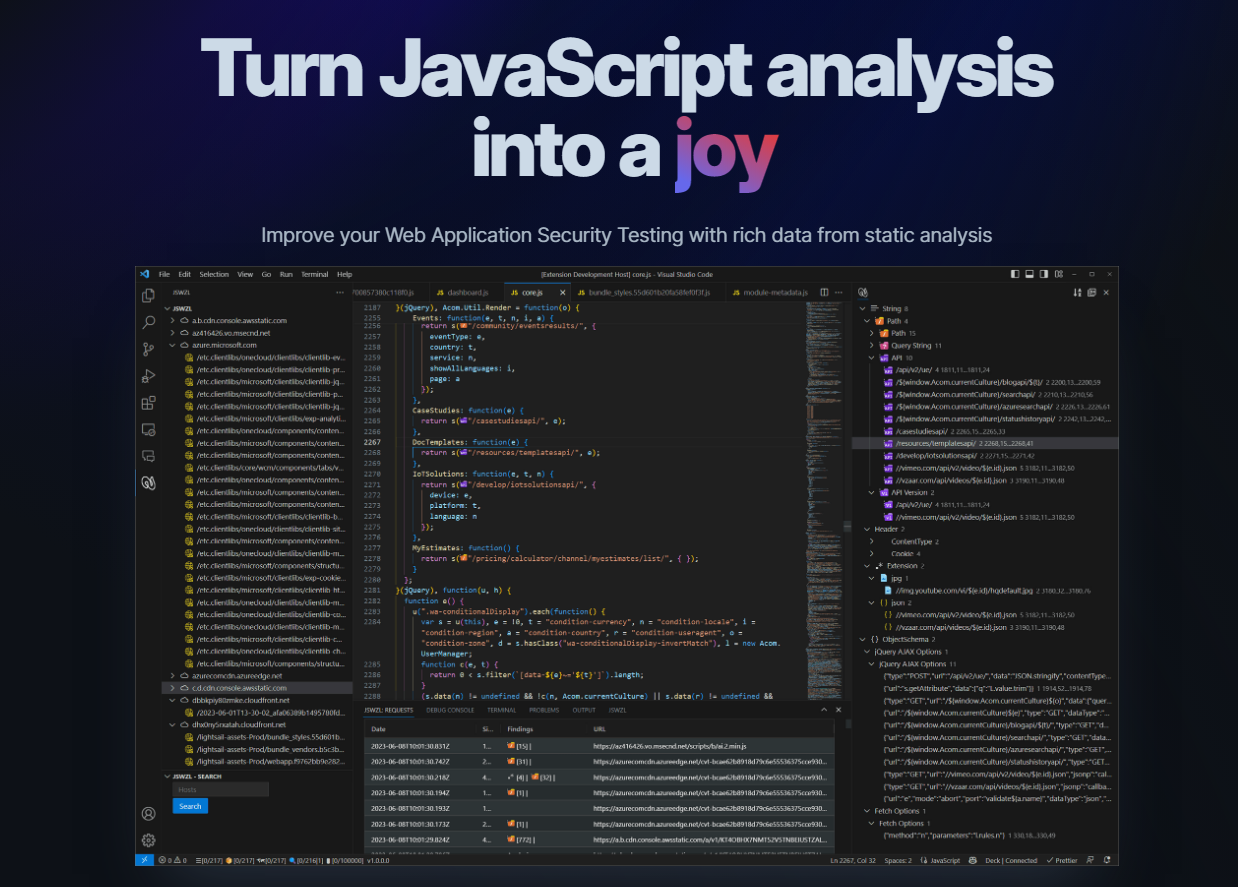Screen dimensions: 1238x887
Task: Open the editor more actions ellipsis
Action: (839, 292)
